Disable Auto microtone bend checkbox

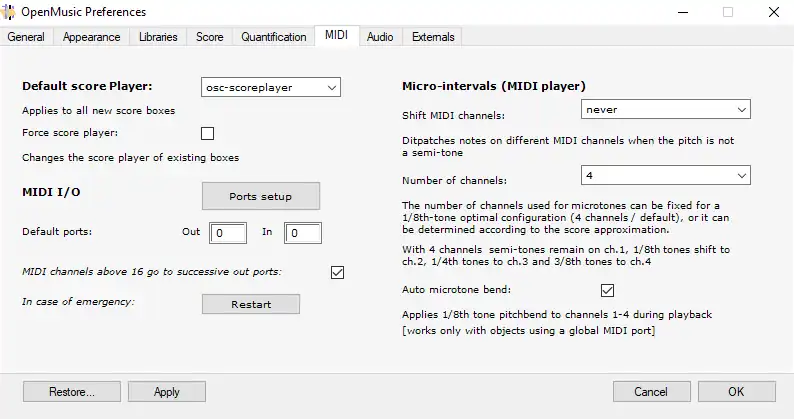(x=607, y=290)
